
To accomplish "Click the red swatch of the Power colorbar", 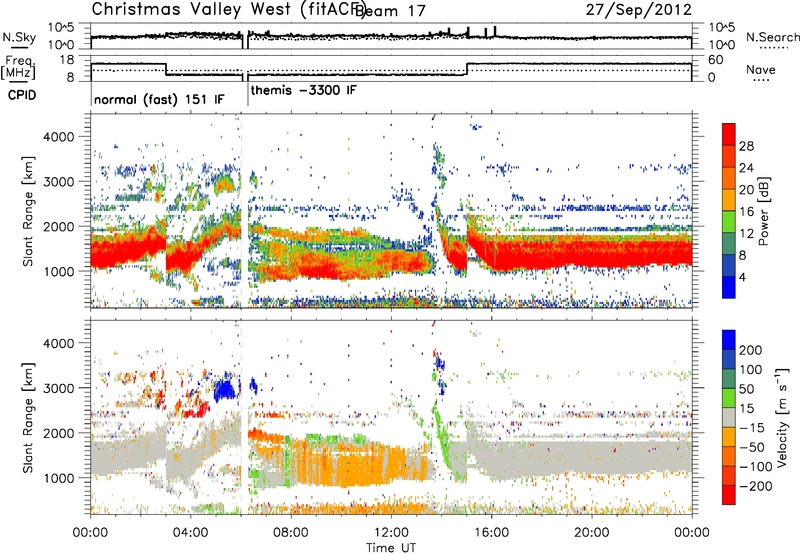I will 729,134.
